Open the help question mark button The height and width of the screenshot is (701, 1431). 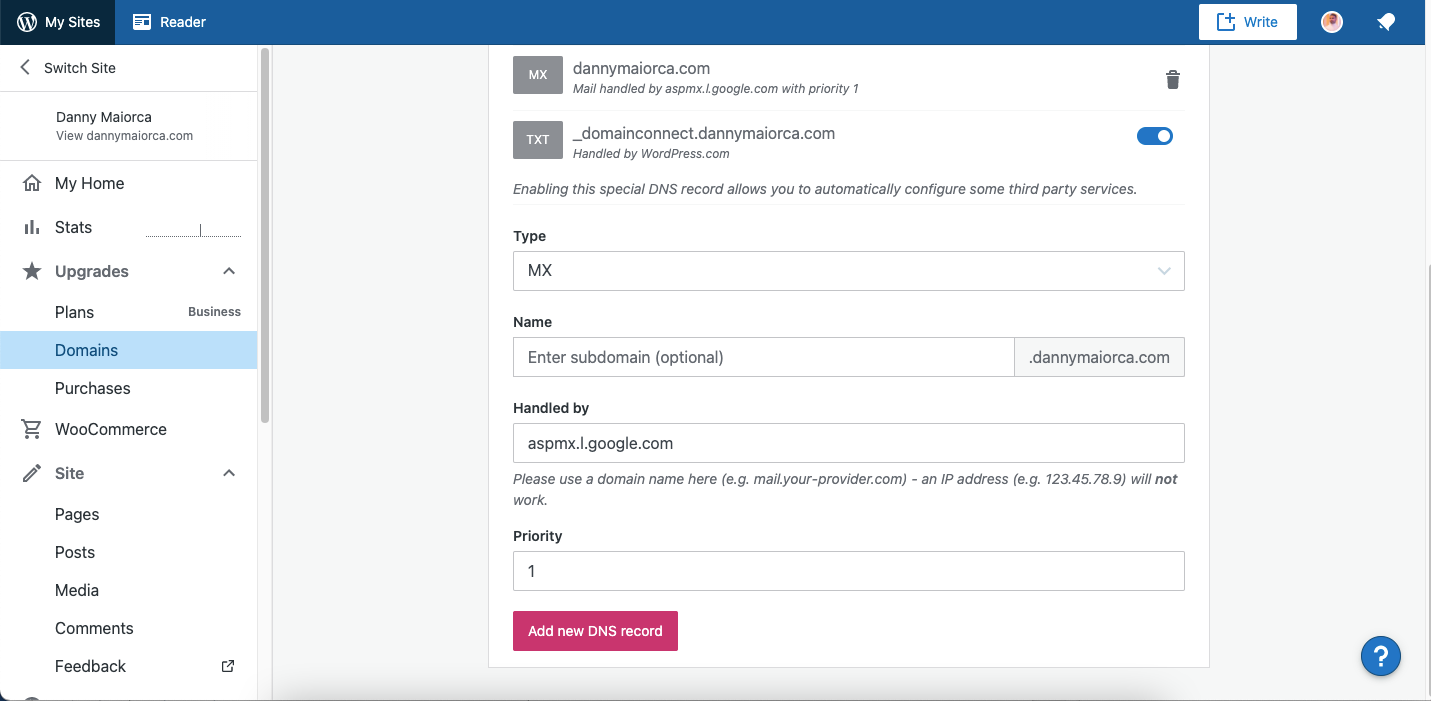[x=1381, y=657]
